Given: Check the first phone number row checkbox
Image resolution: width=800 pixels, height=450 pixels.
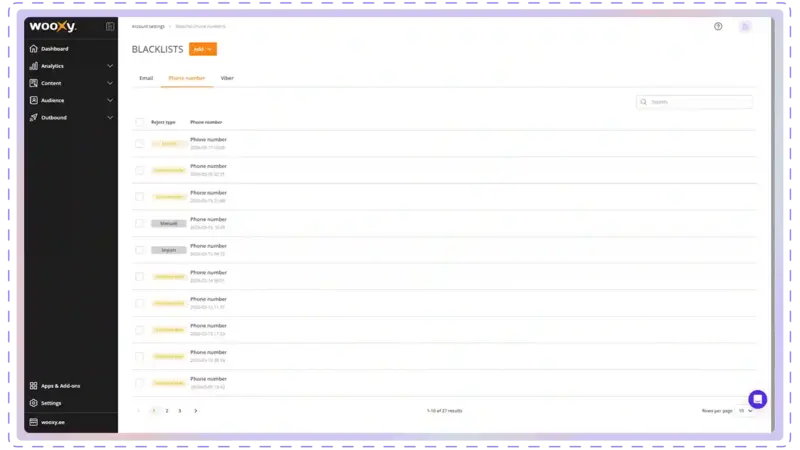Looking at the screenshot, I should [x=140, y=144].
